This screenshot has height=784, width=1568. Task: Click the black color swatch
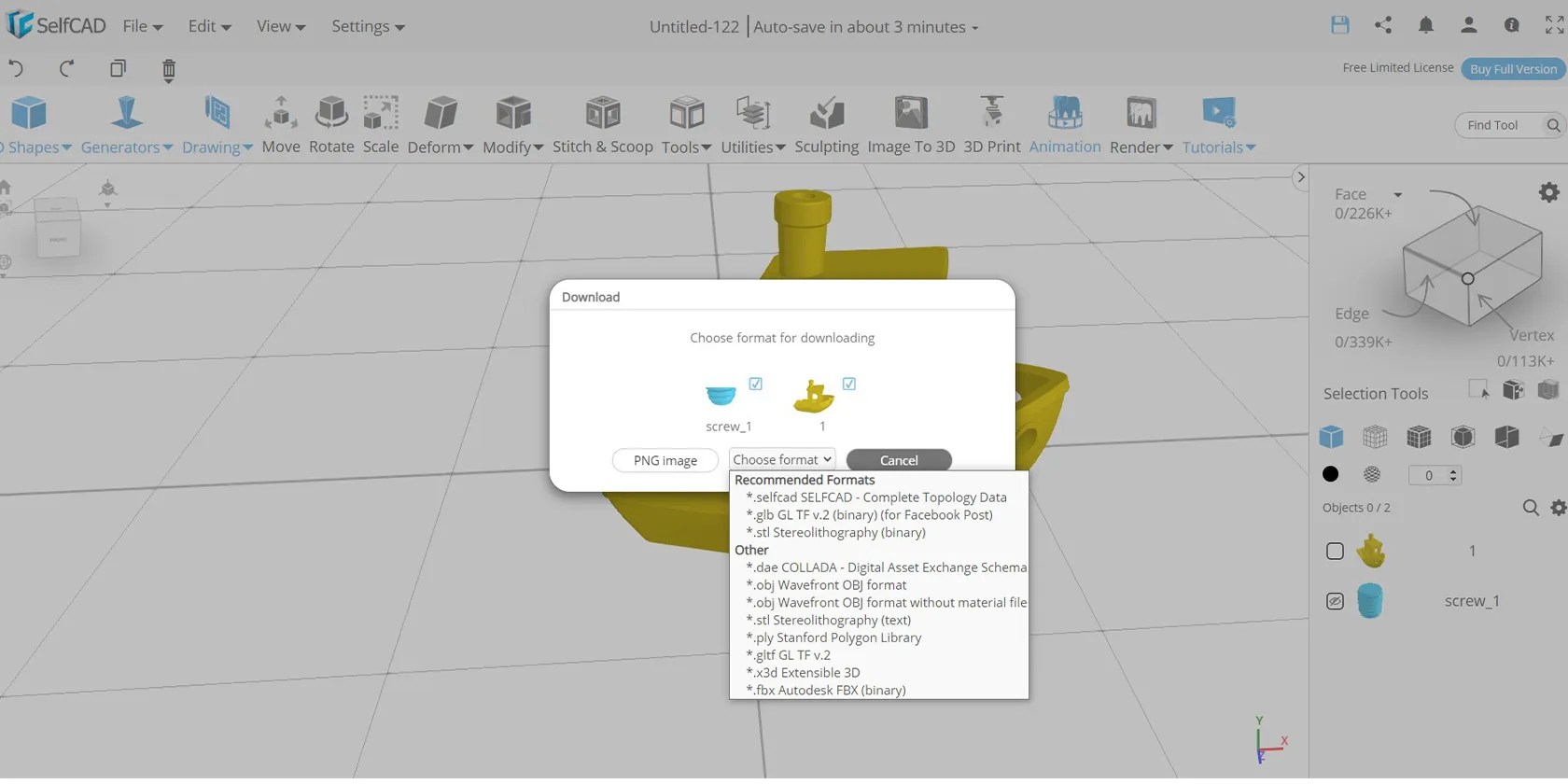tap(1331, 474)
